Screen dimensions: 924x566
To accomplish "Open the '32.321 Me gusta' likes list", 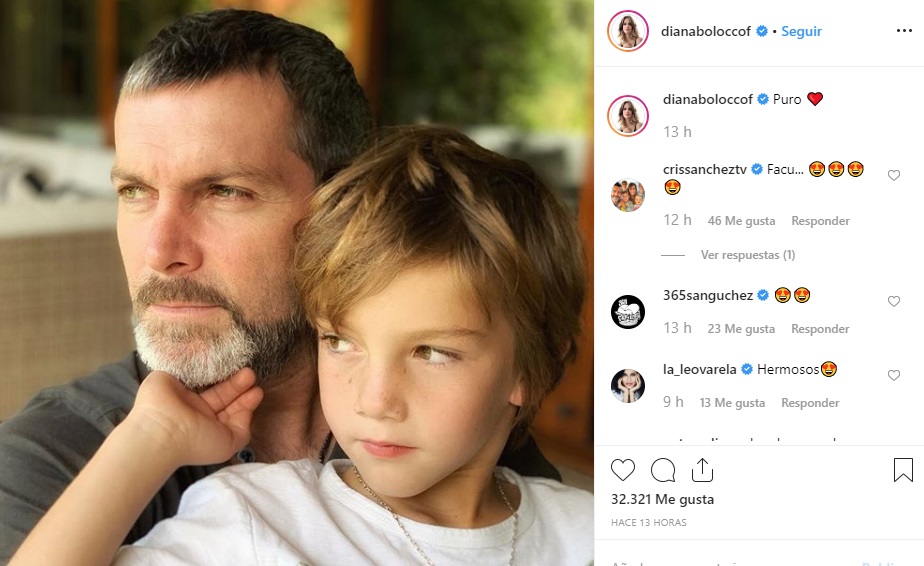I will point(662,499).
